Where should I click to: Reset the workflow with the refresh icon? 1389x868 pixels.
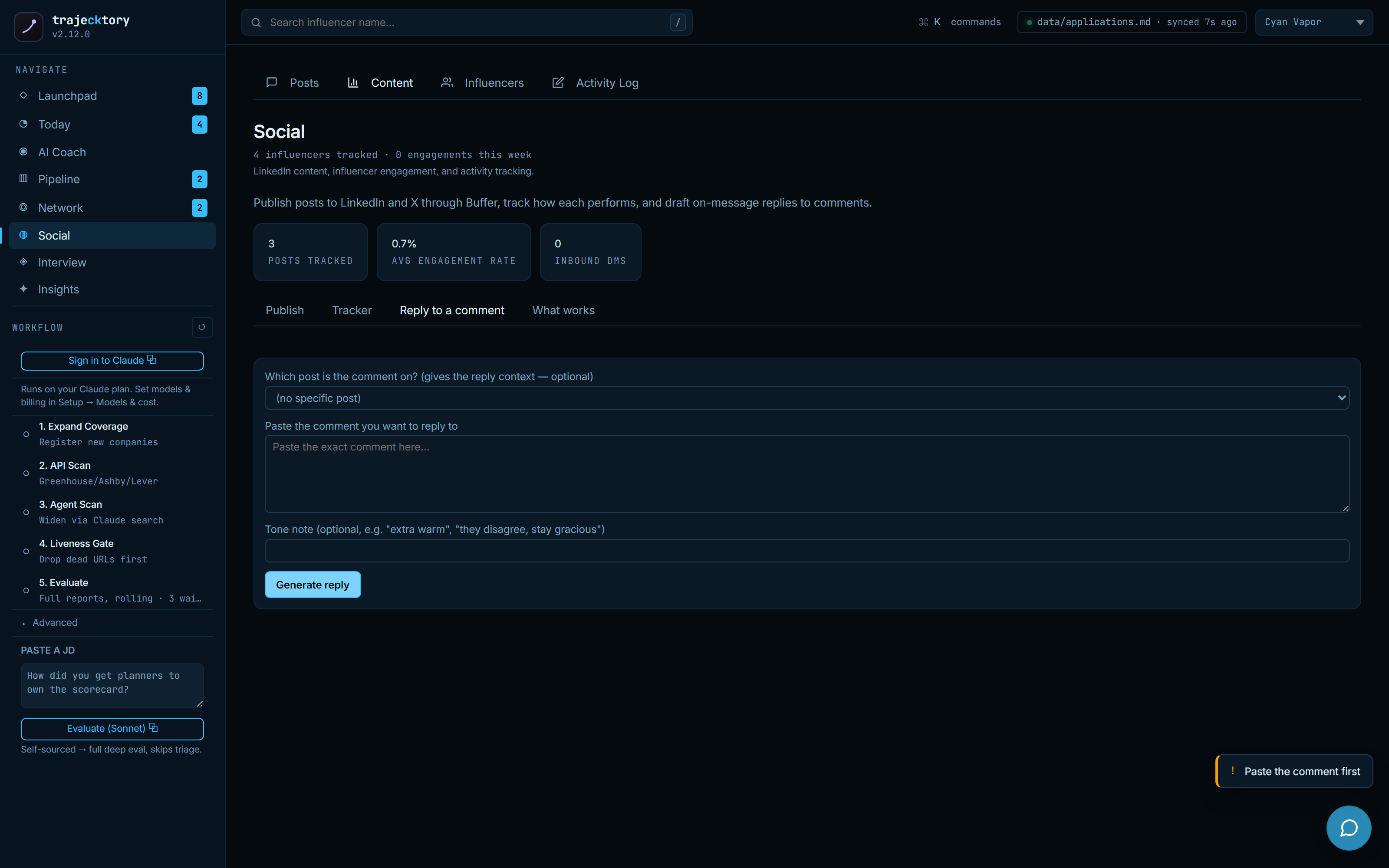[x=202, y=327]
